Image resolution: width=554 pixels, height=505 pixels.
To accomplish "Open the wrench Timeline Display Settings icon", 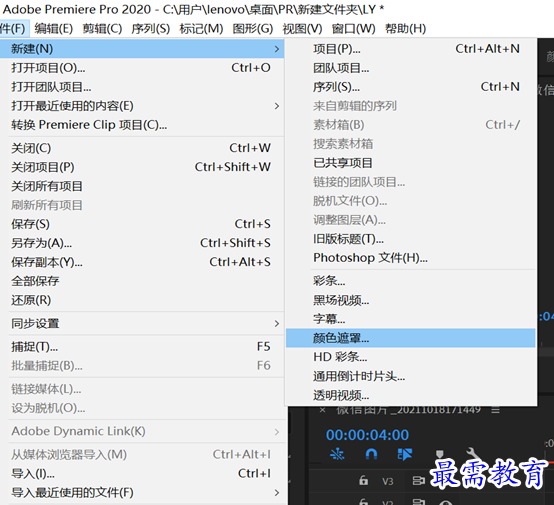I will point(473,453).
